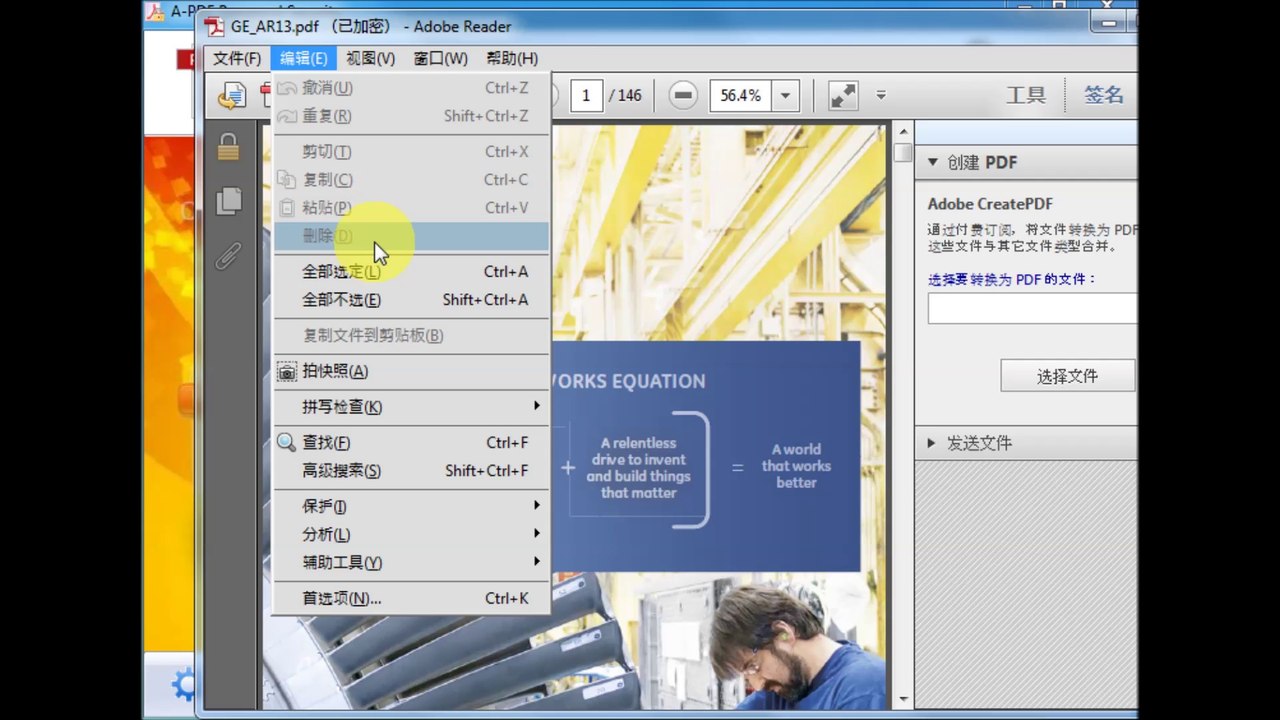
Task: Click the file to convert input field
Action: point(1032,308)
